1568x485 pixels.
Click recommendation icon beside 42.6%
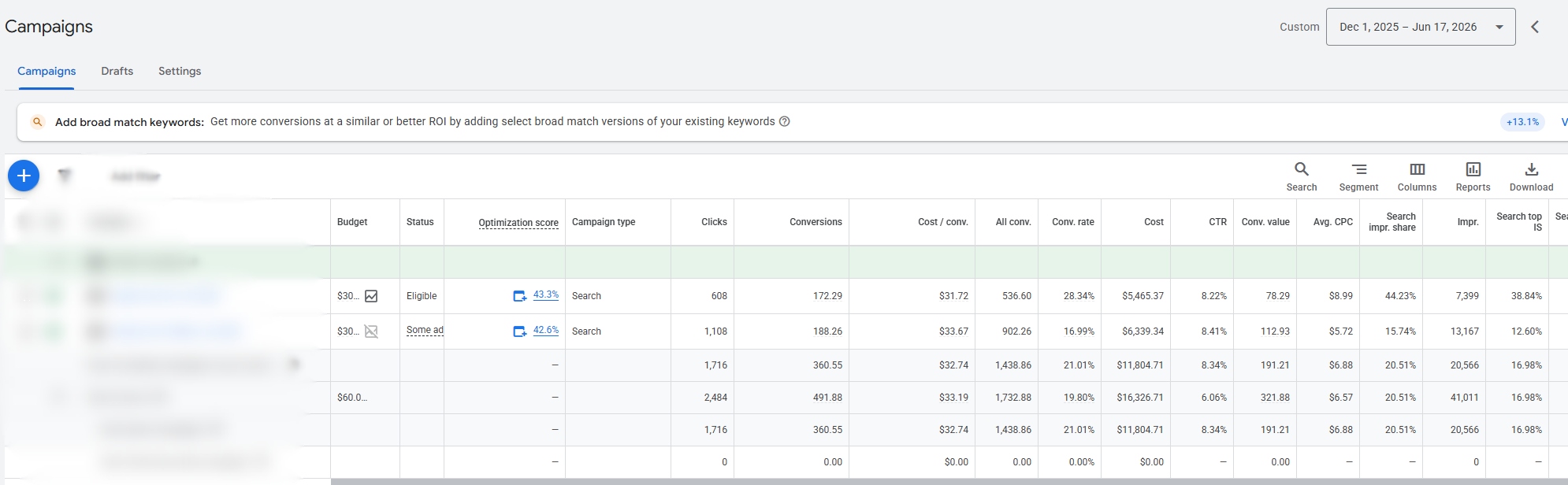(x=520, y=331)
